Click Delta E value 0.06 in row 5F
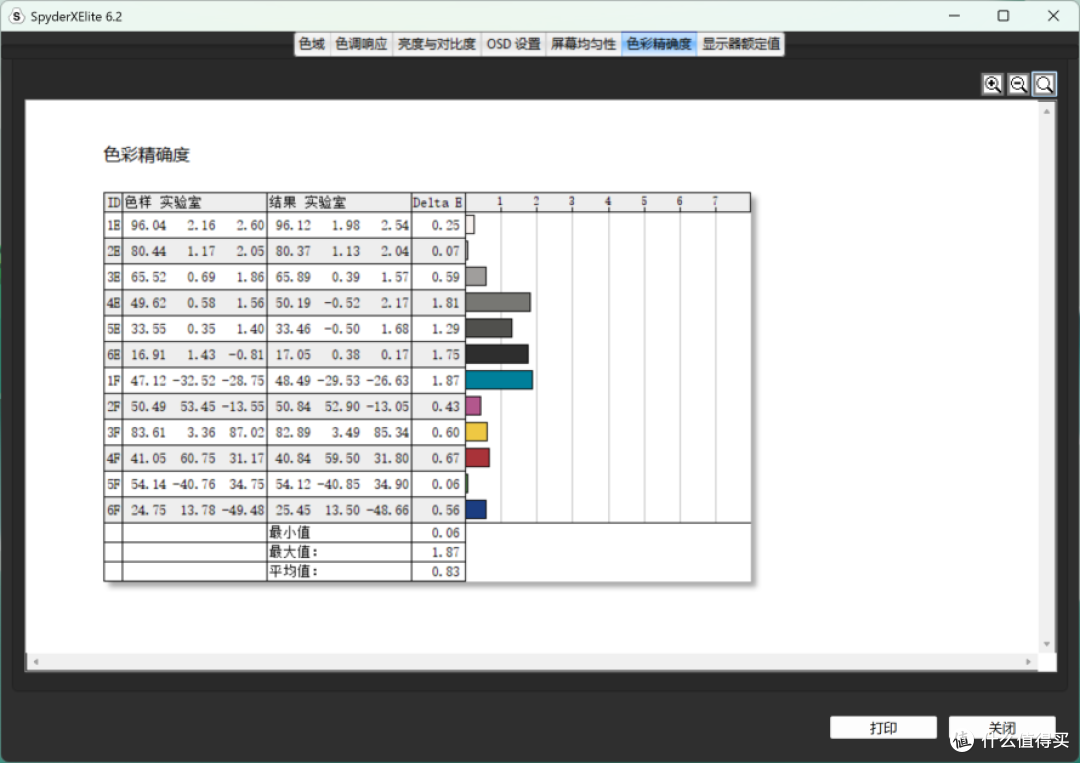Screen dimensions: 1080x763 coord(446,484)
